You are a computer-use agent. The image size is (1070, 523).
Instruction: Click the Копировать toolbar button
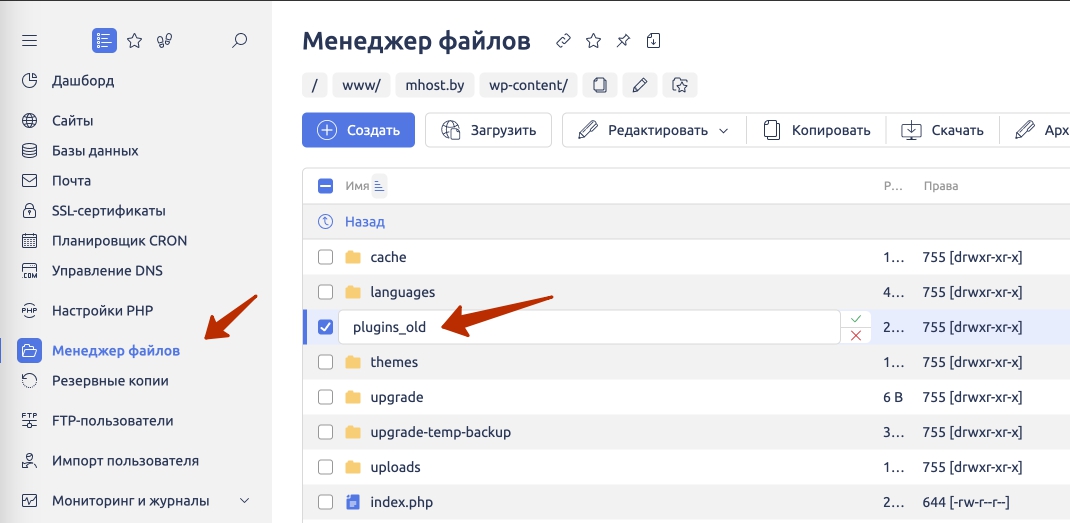[x=816, y=130]
